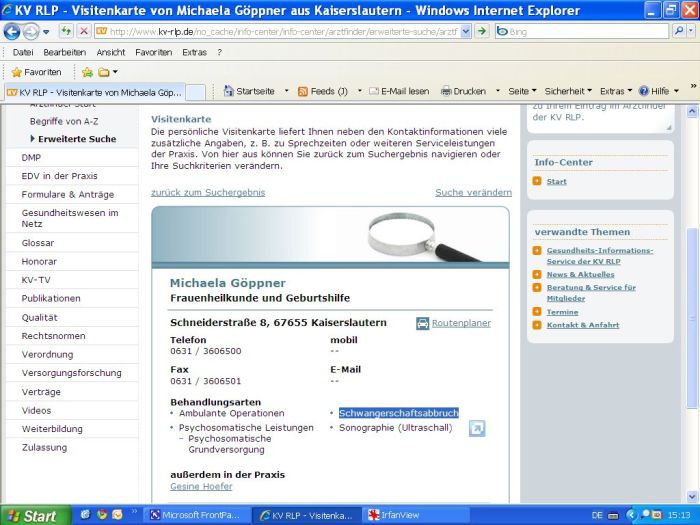Open the Termine related topic link
This screenshot has height=525, width=700.
tap(562, 312)
